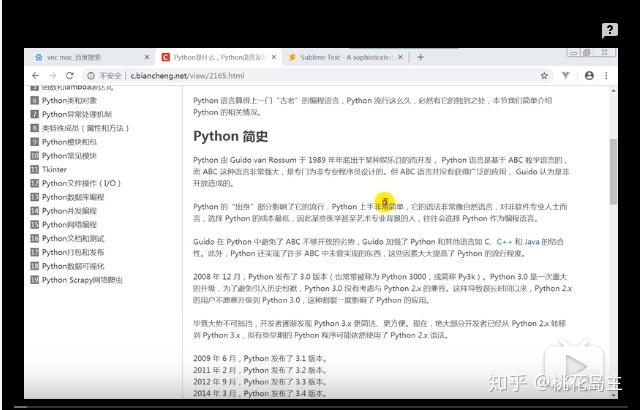Image resolution: width=640 pixels, height=410 pixels.
Task: Open a new tab with plus button
Action: [x=420, y=58]
